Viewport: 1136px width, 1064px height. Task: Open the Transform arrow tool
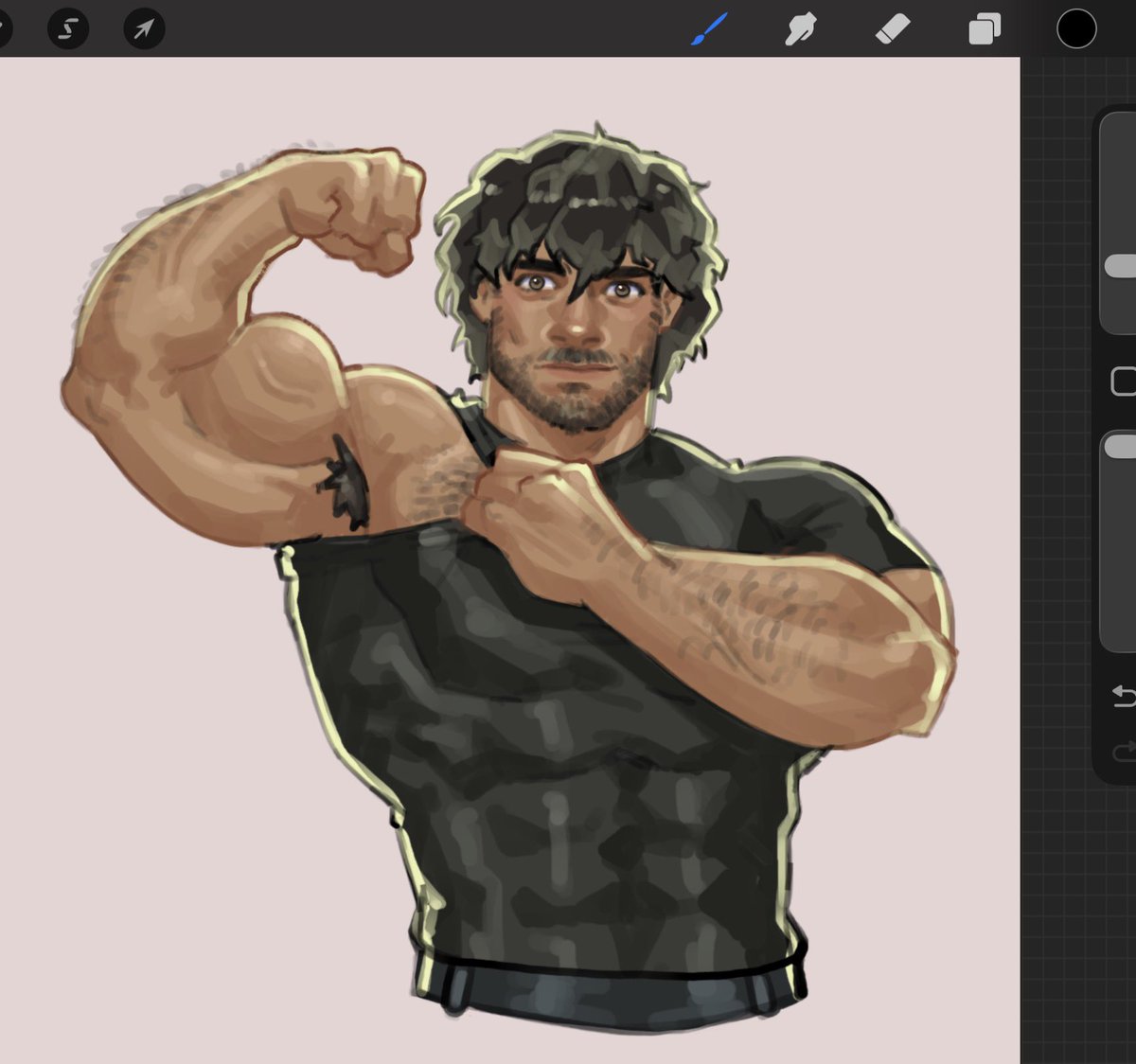tap(144, 29)
